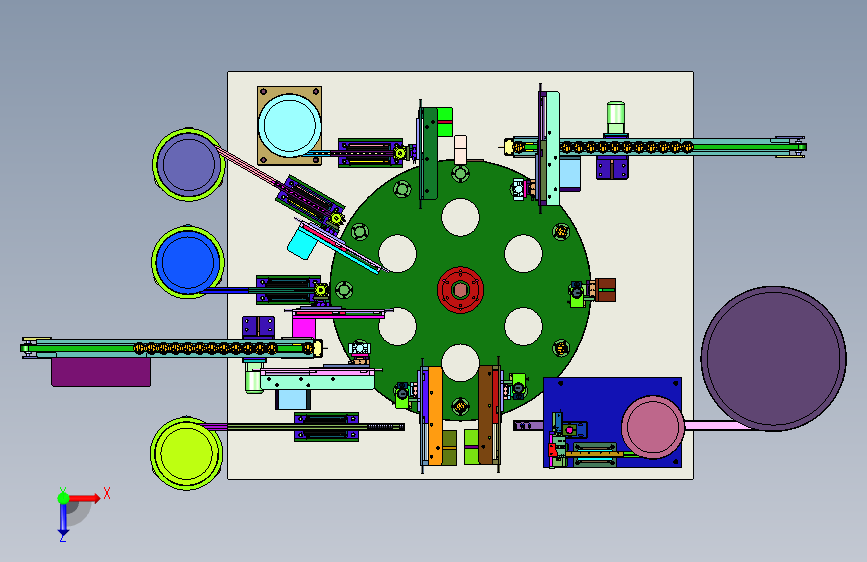Select the green origin sphere of triad
Screen dimensions: 867x562
point(64,498)
